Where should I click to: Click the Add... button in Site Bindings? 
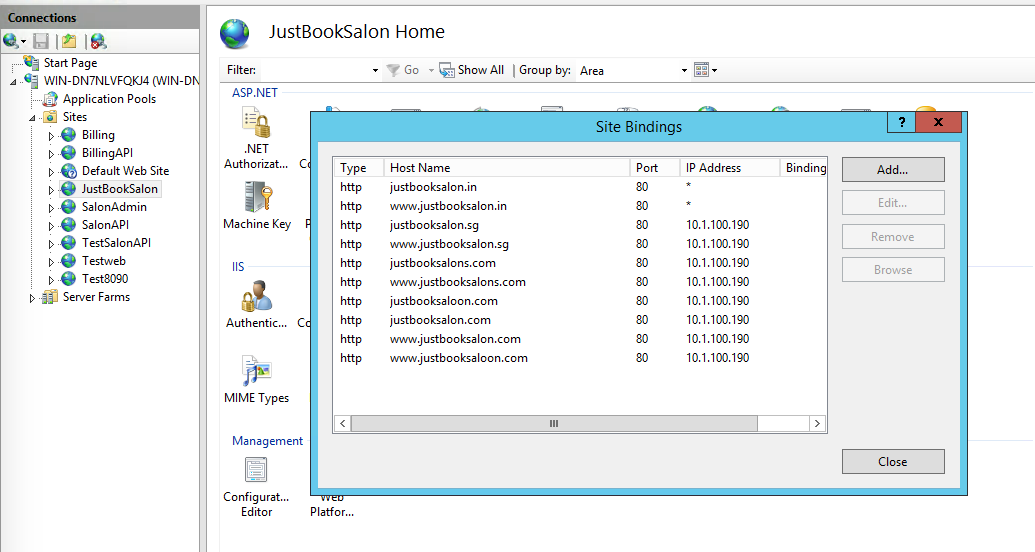click(x=892, y=170)
